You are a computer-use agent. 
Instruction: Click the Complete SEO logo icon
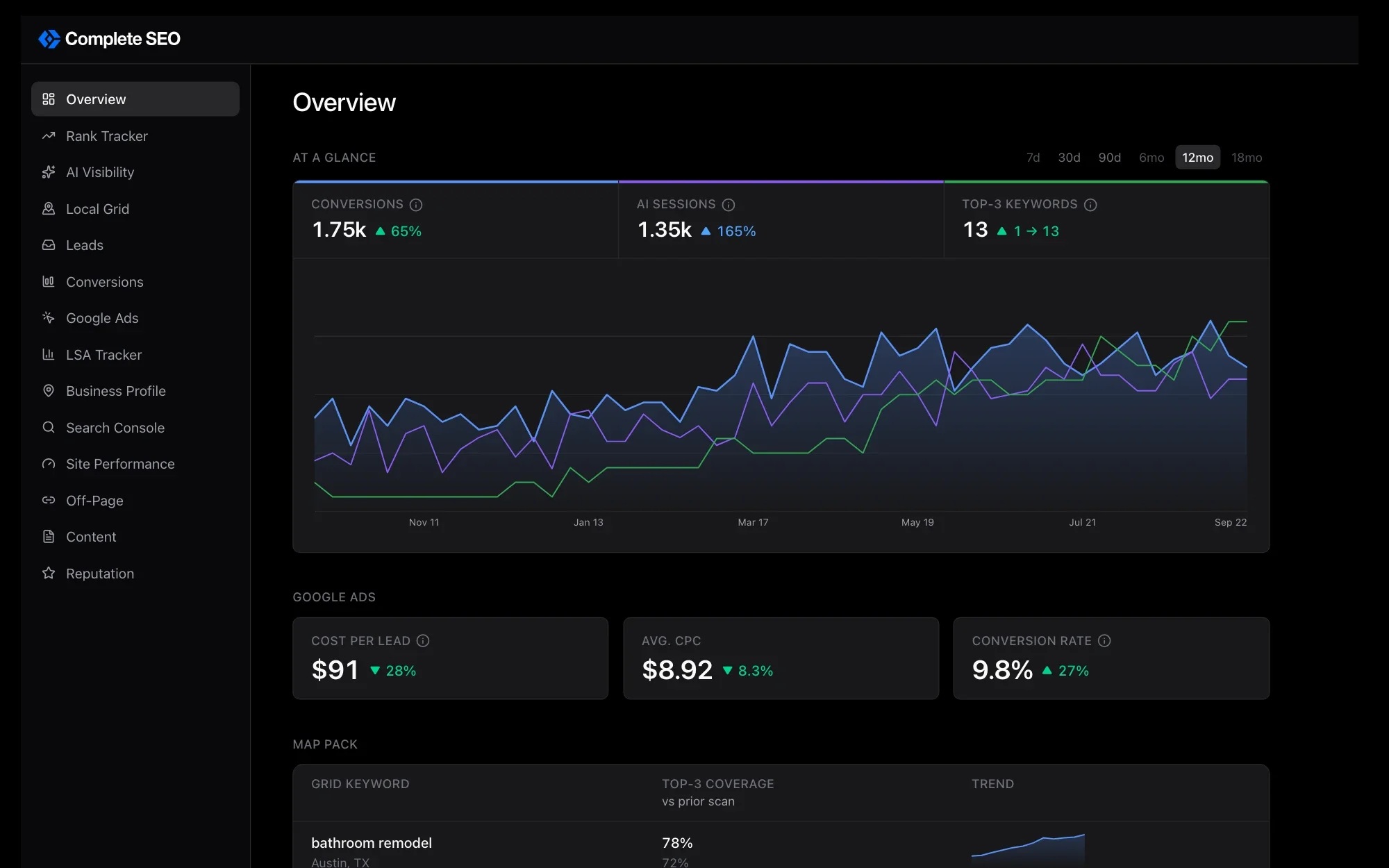pos(49,39)
